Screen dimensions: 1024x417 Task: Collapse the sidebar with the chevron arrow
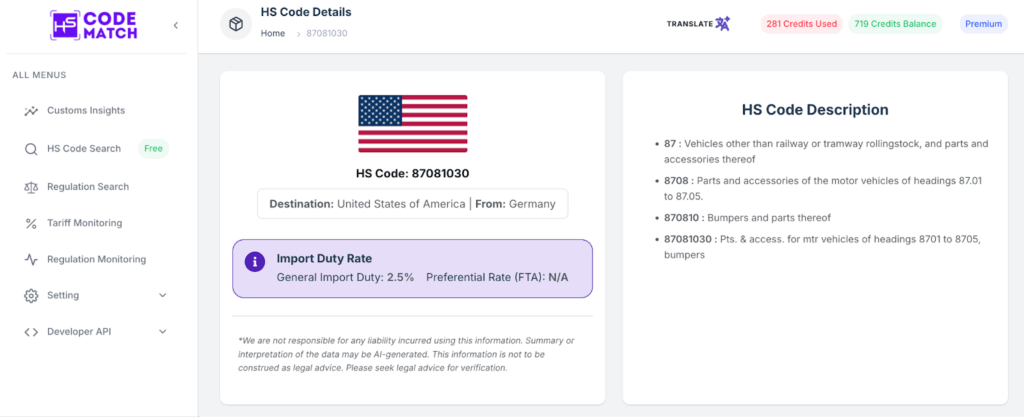[176, 25]
